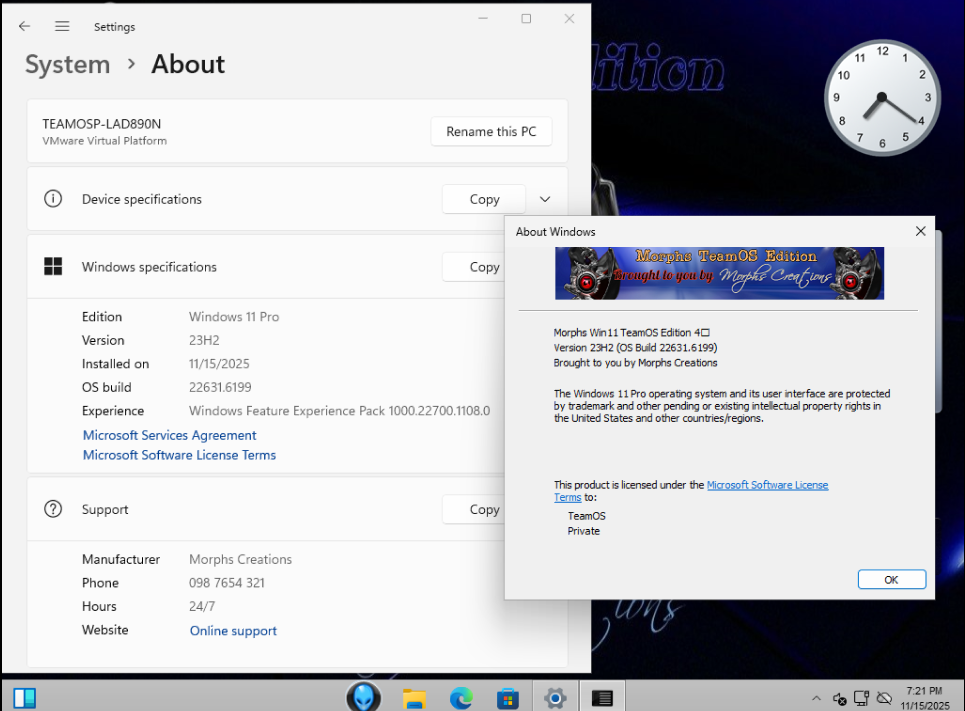965x711 pixels.
Task: Open the Microsoft Services Agreement link
Action: coord(170,435)
